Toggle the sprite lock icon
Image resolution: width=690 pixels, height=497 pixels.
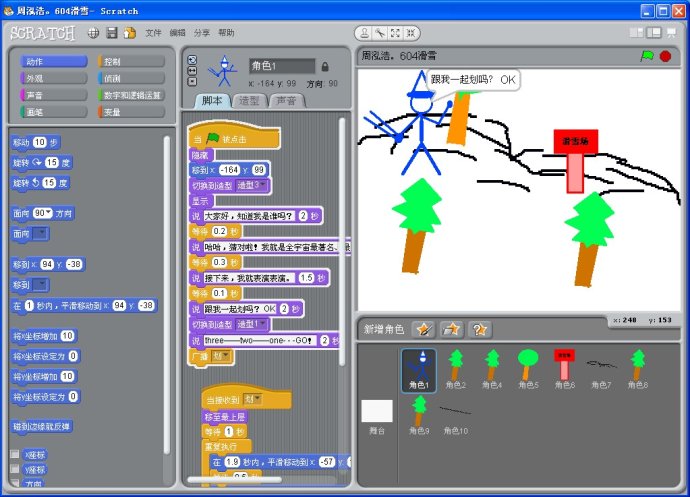[325, 66]
